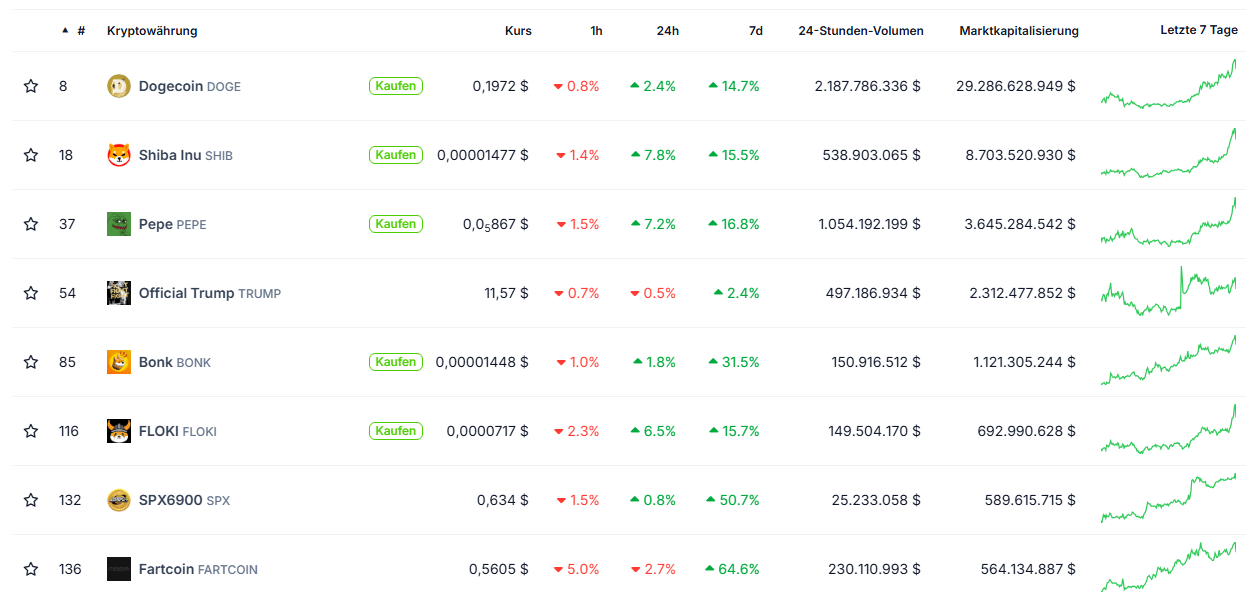Sort list by Kurs column header
Viewport: 1259px width, 601px height.
pos(518,31)
